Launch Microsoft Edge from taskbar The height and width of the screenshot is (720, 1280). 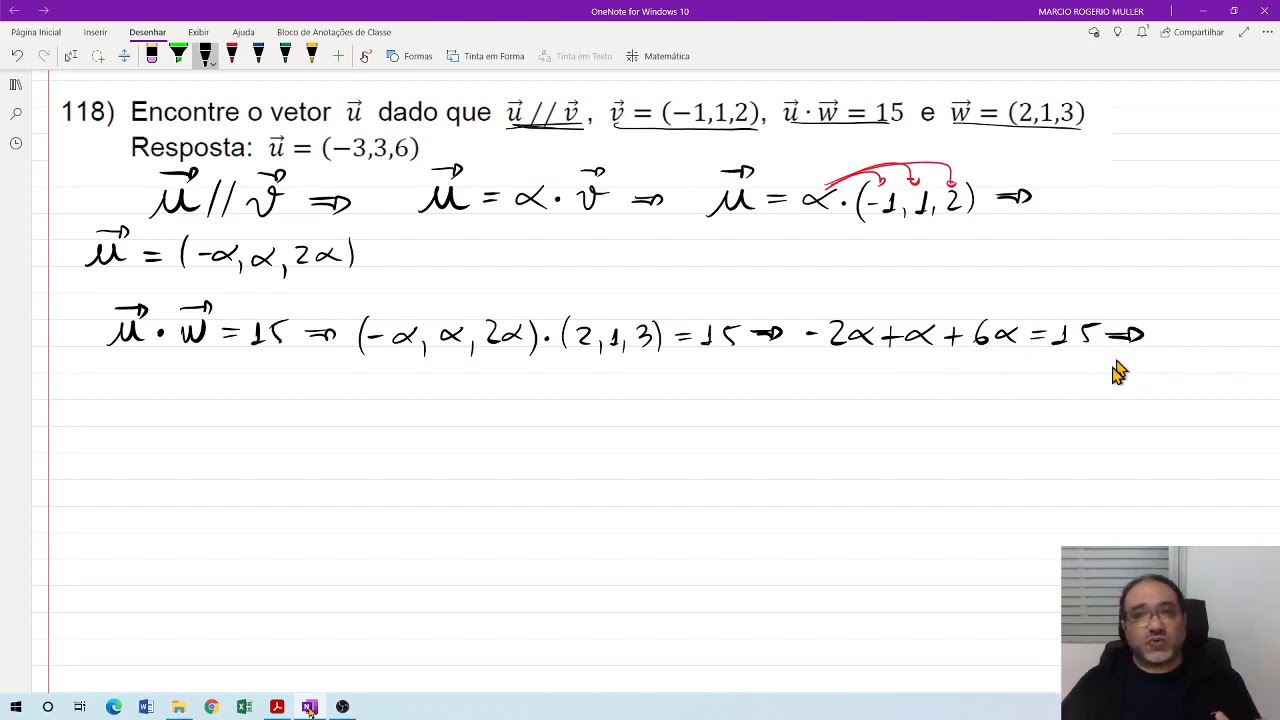tap(114, 707)
